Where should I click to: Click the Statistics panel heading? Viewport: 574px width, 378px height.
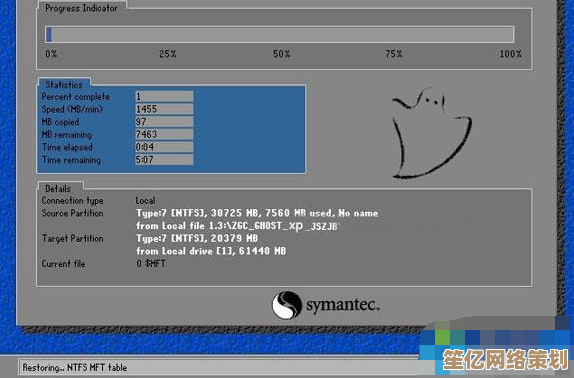[64, 85]
